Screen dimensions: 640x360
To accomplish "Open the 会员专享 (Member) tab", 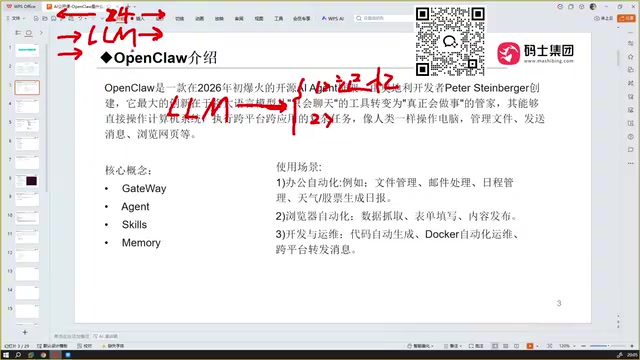I will point(302,18).
